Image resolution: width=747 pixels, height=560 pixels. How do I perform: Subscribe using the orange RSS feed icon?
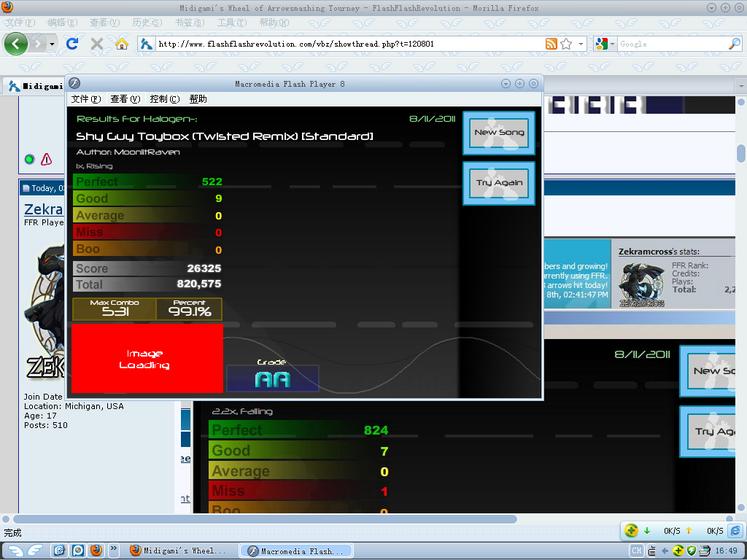pyautogui.click(x=551, y=44)
